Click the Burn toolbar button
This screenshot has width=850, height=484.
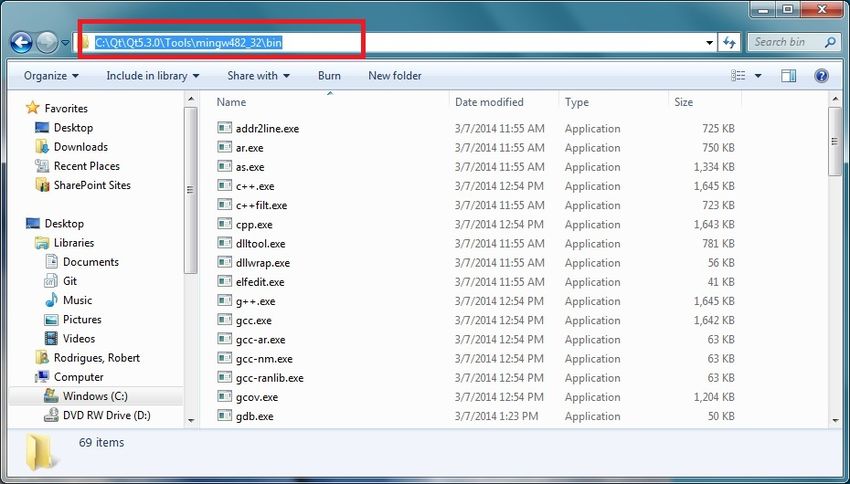(329, 76)
